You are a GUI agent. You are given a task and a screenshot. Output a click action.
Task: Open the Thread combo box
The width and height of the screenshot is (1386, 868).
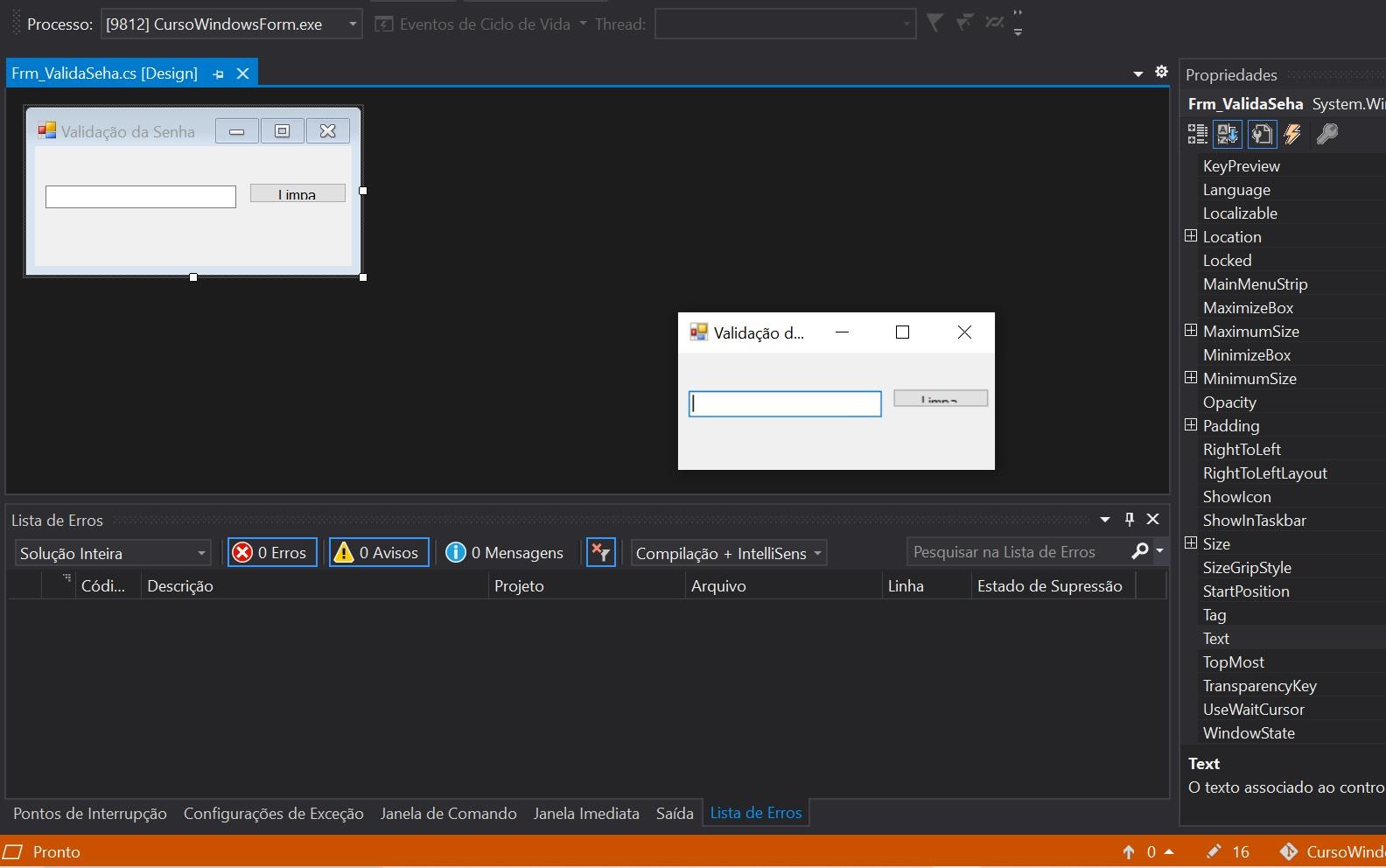point(786,24)
